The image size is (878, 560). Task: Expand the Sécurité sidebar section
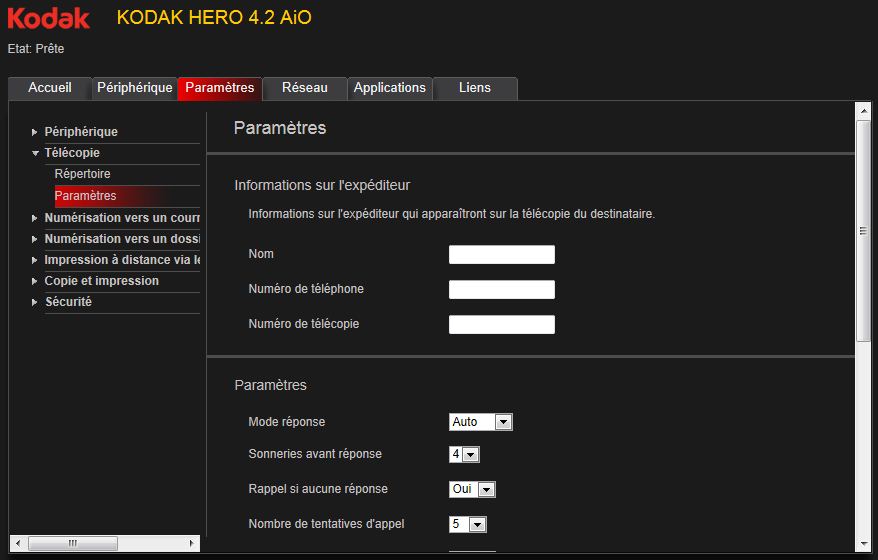[68, 302]
